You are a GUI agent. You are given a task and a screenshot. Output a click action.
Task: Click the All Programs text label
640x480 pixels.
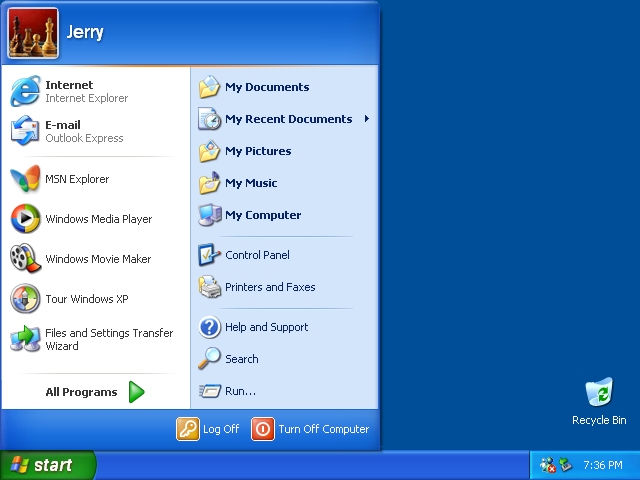click(x=81, y=392)
